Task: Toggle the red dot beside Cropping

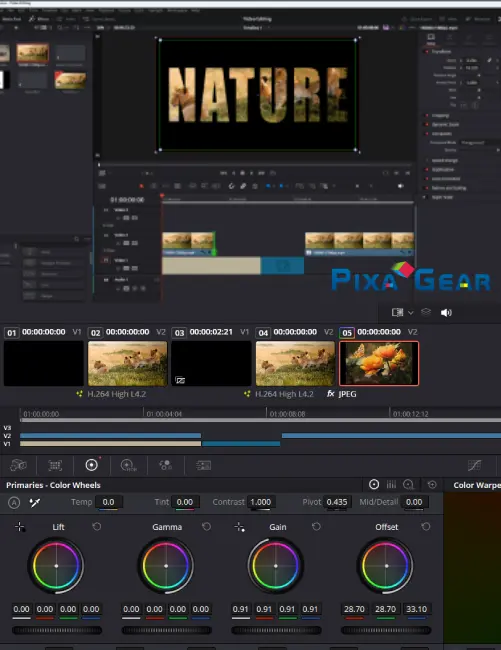Action: (x=427, y=115)
